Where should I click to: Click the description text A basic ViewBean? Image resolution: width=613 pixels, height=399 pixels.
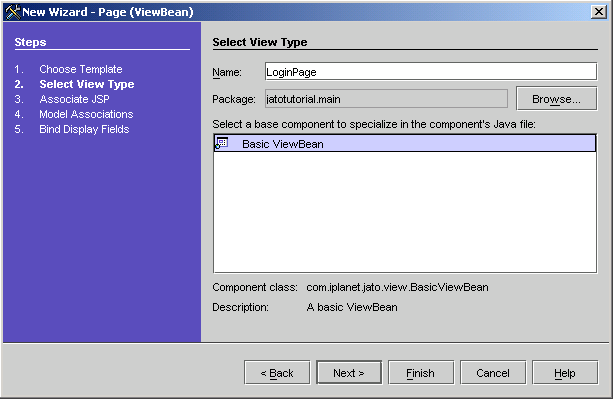point(352,307)
